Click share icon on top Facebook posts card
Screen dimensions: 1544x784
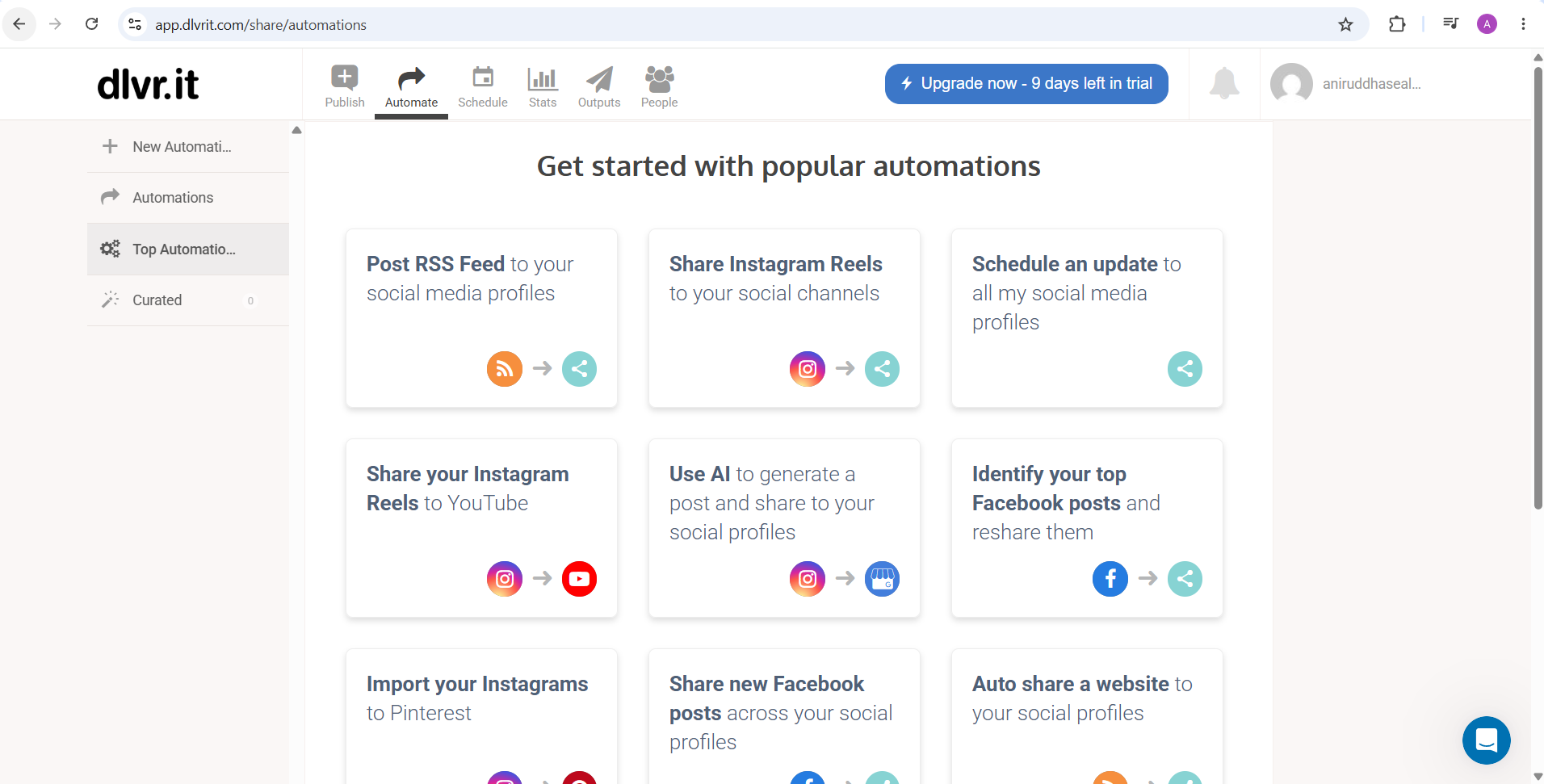(x=1185, y=579)
